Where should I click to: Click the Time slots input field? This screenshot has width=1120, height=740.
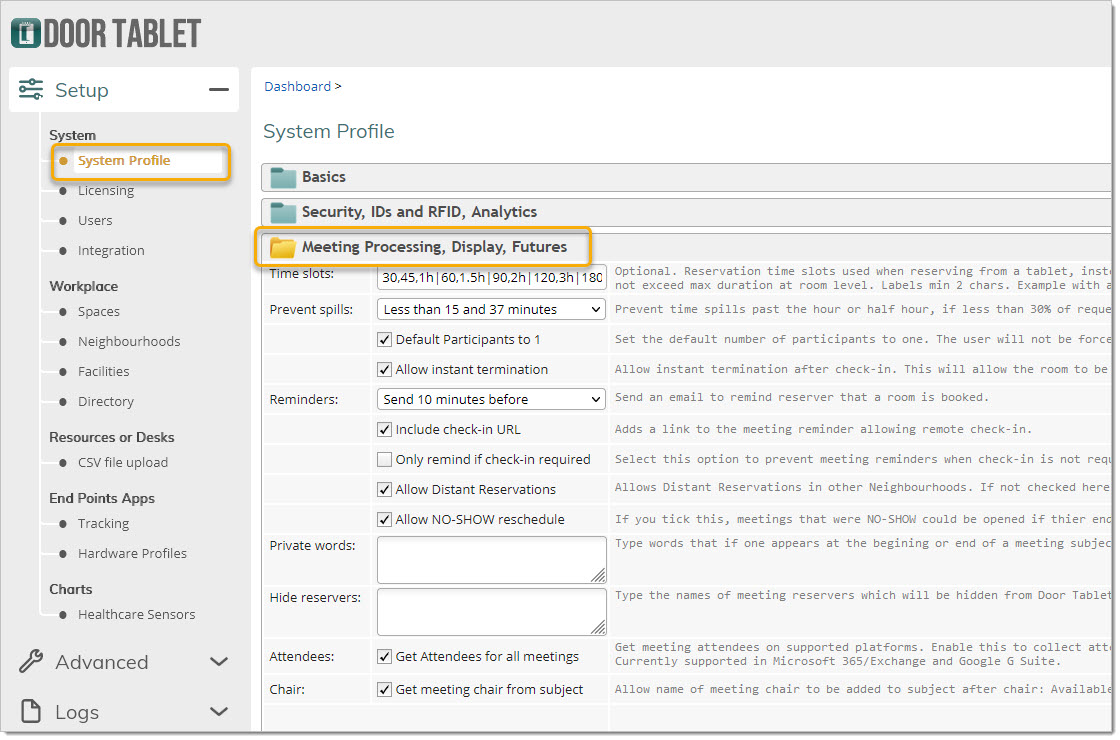tap(491, 277)
